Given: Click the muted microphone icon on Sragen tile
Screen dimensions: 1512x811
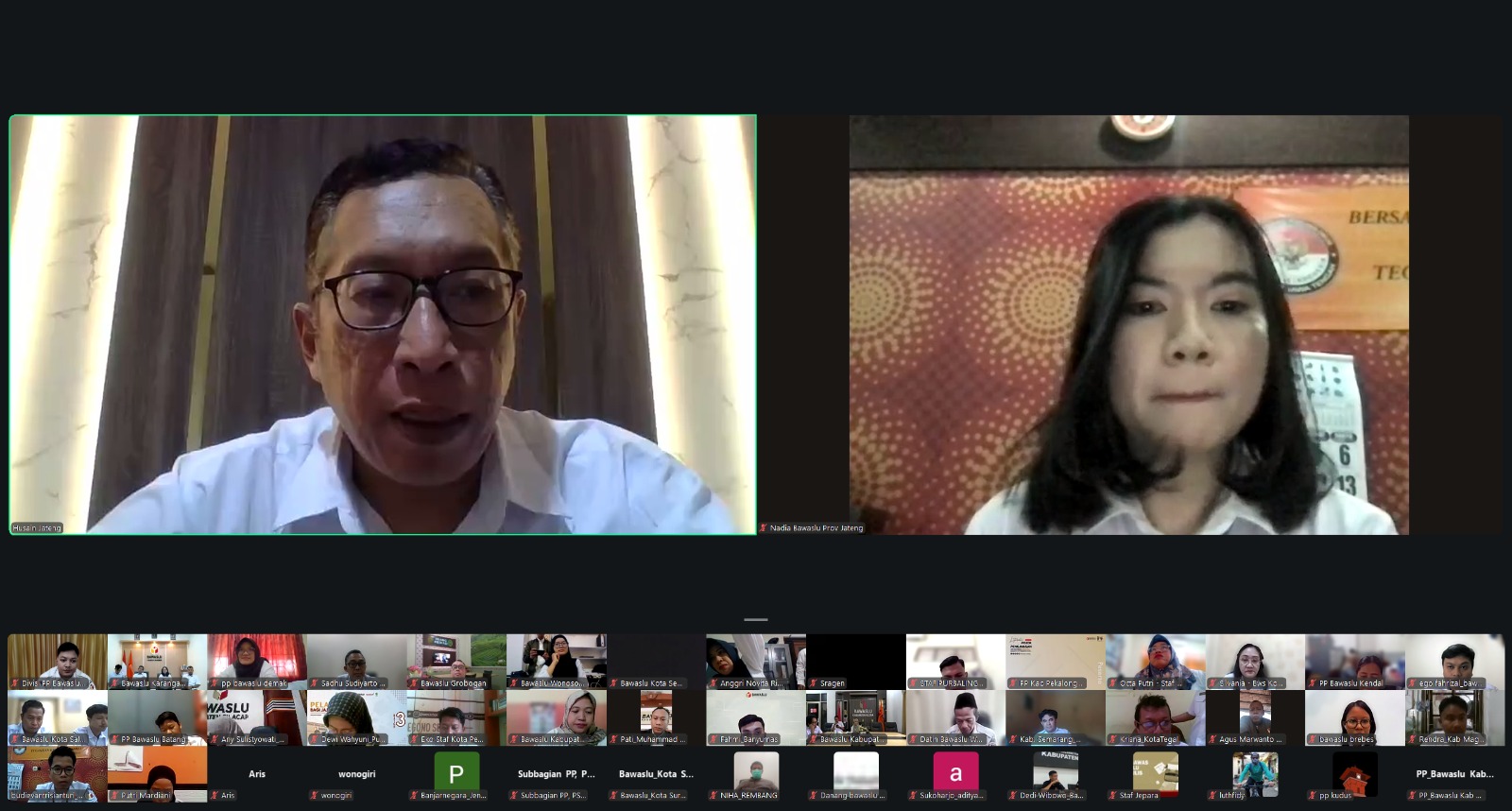Looking at the screenshot, I should pos(813,683).
